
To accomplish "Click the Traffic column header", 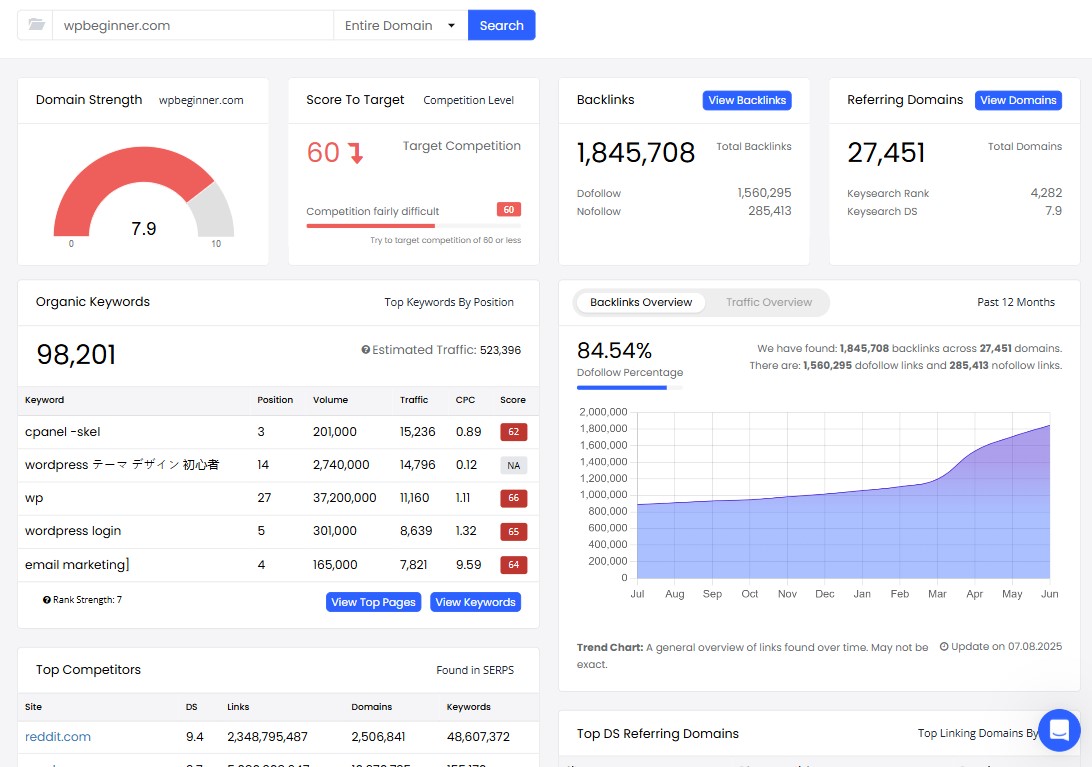I will pos(414,400).
